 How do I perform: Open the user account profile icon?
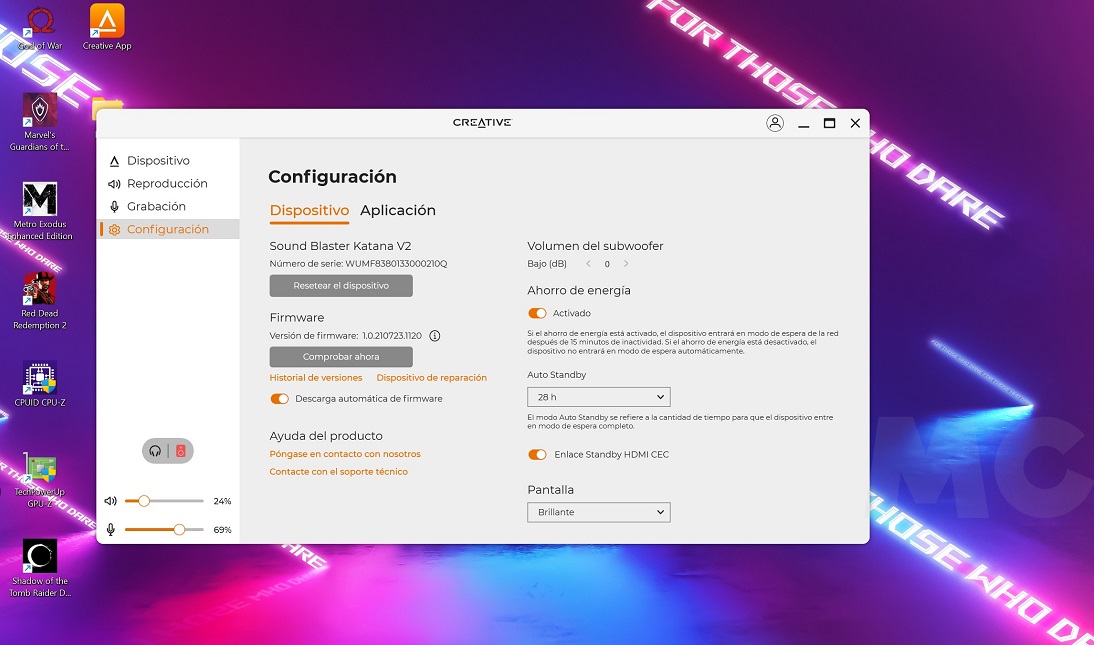coord(774,123)
